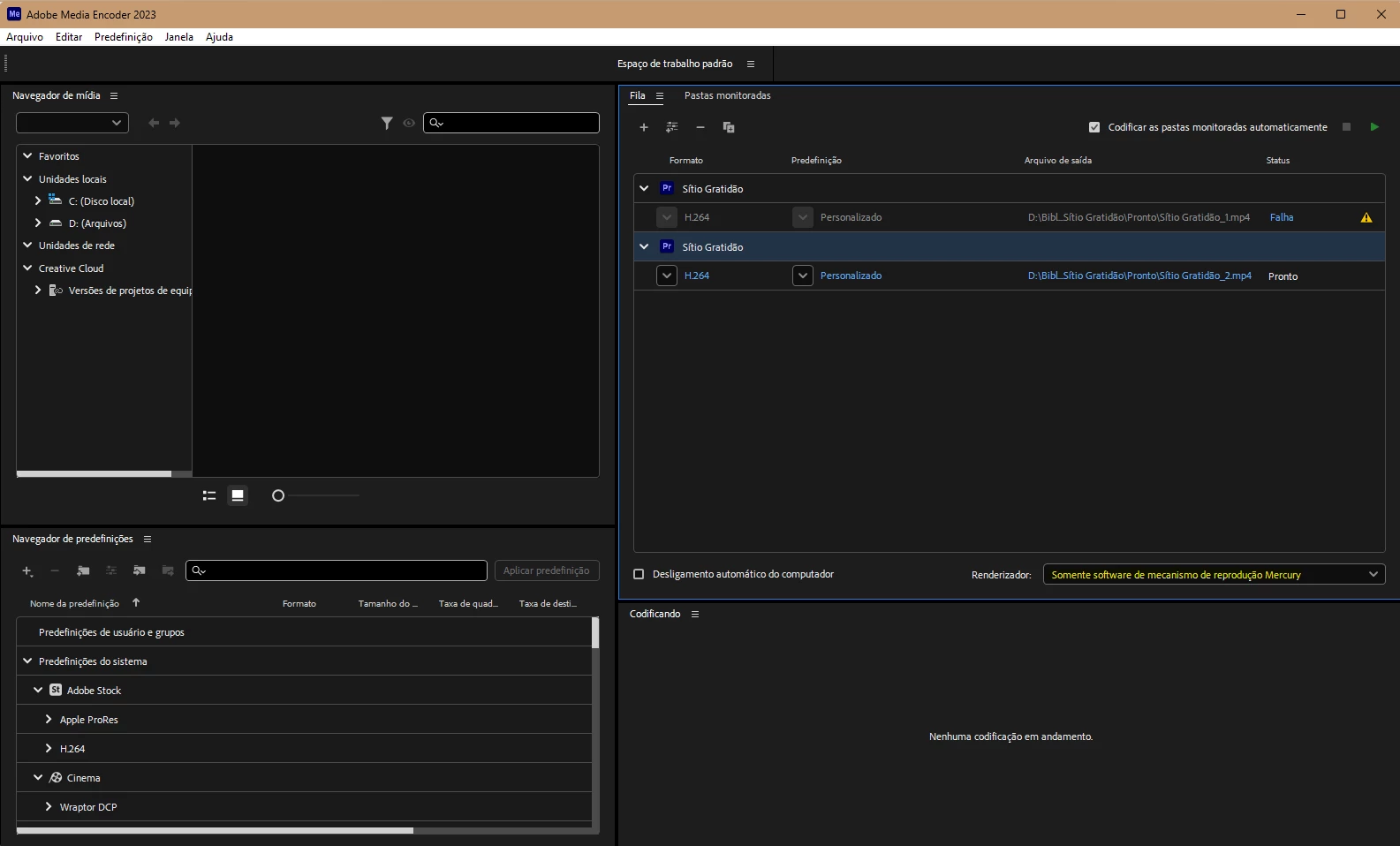Screen dimensions: 1400x846
Task: Click the blue Personalizado preset link
Action: [x=851, y=276]
